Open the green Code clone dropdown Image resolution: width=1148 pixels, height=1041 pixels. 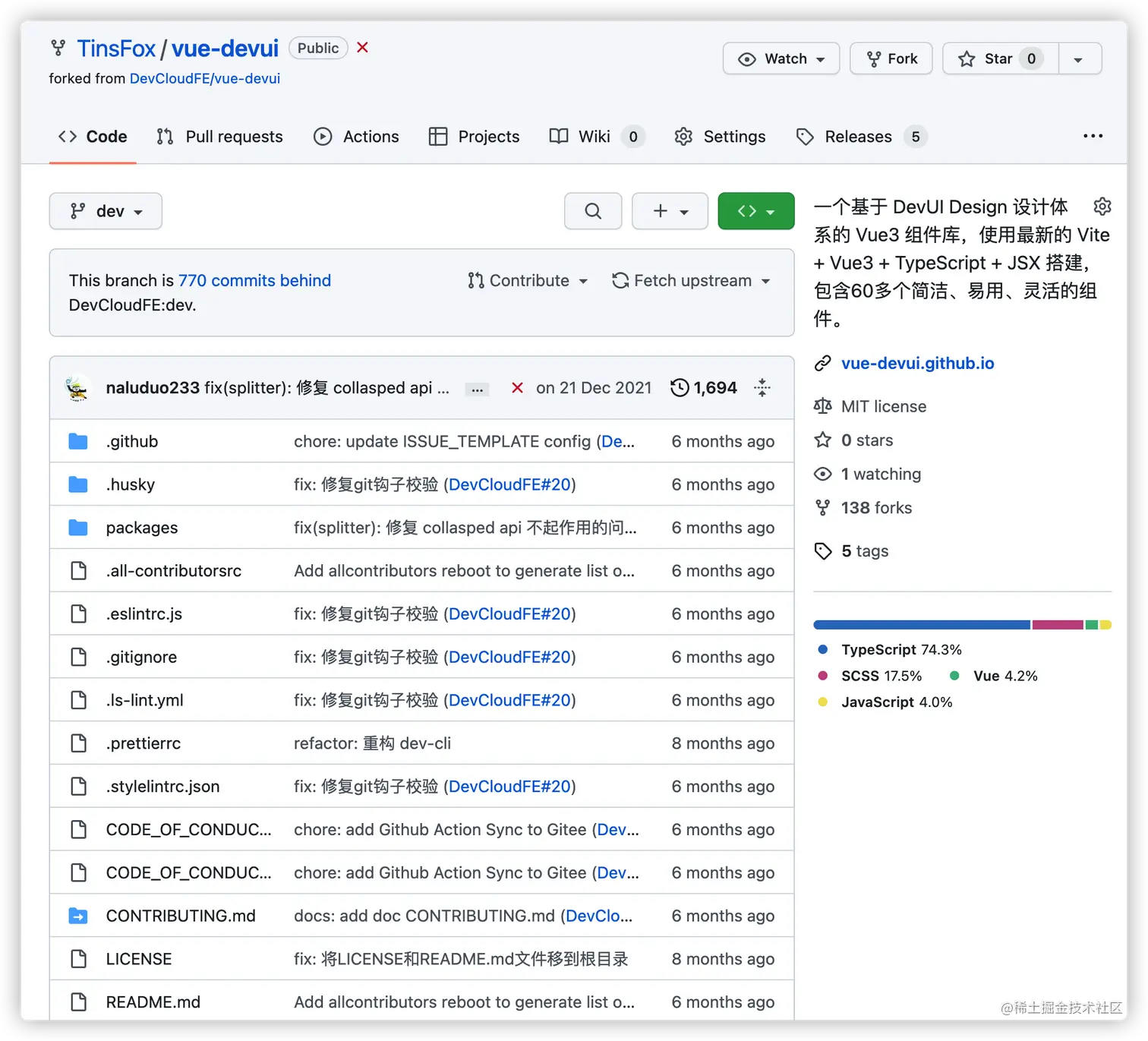(x=756, y=211)
